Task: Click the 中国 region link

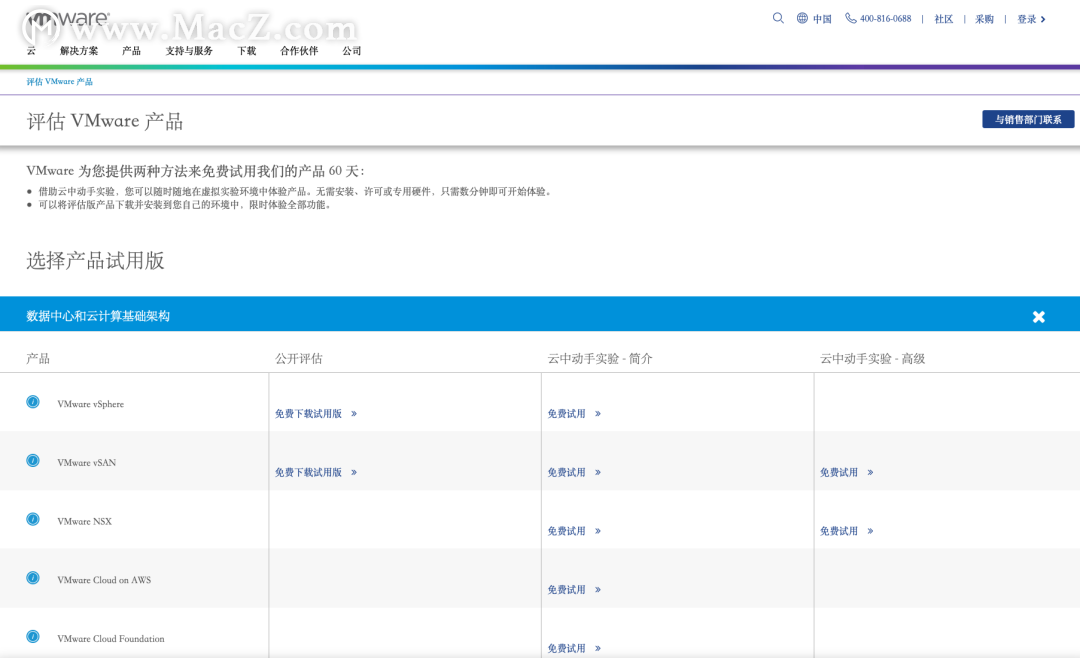Action: pos(822,19)
